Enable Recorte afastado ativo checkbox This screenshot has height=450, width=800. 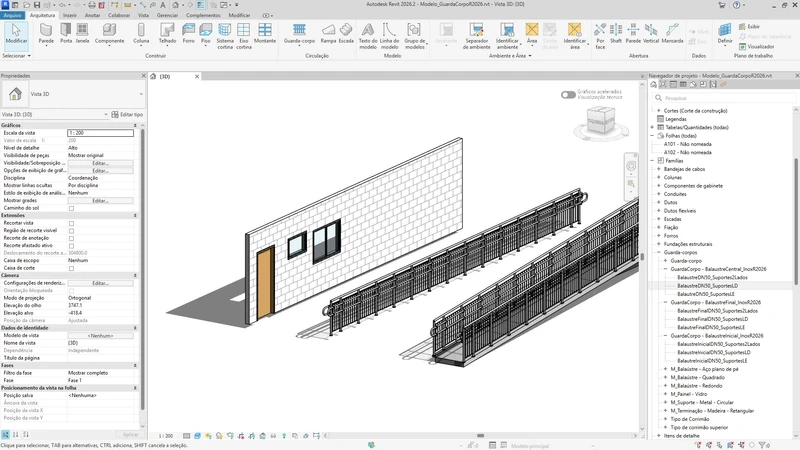[x=71, y=245]
